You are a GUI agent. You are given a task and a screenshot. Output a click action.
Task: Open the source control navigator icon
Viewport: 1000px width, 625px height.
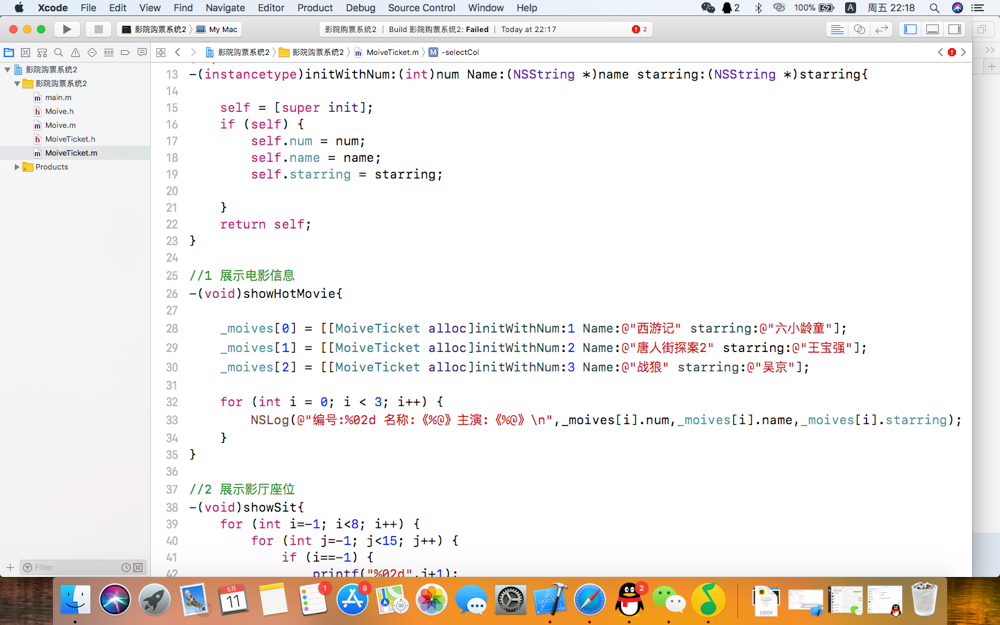[x=26, y=52]
